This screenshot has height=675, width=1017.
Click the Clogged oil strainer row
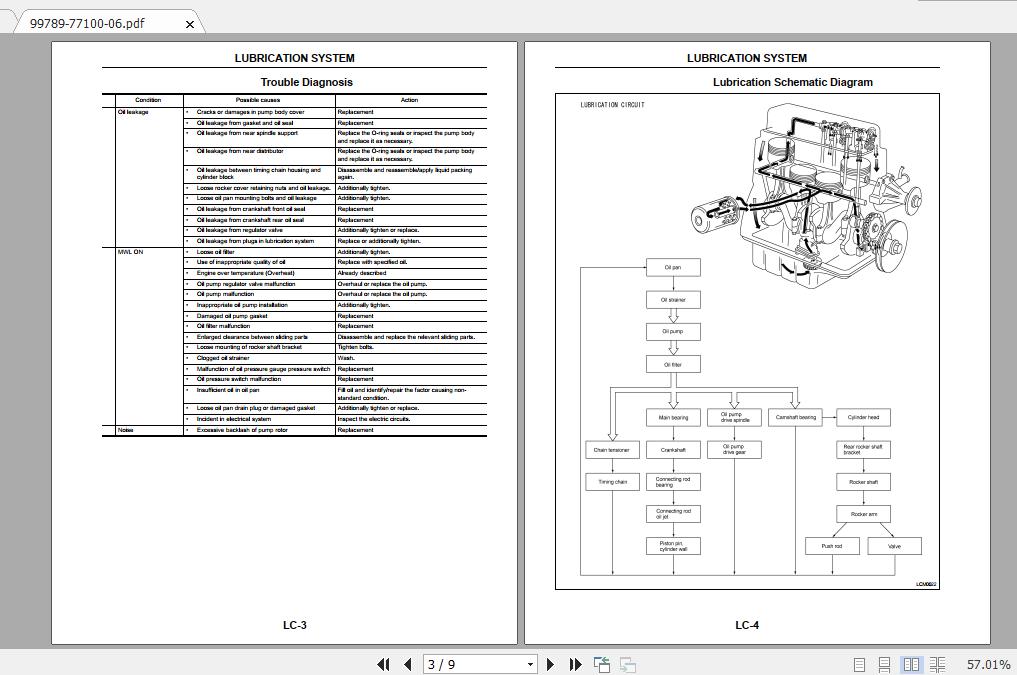[335, 358]
